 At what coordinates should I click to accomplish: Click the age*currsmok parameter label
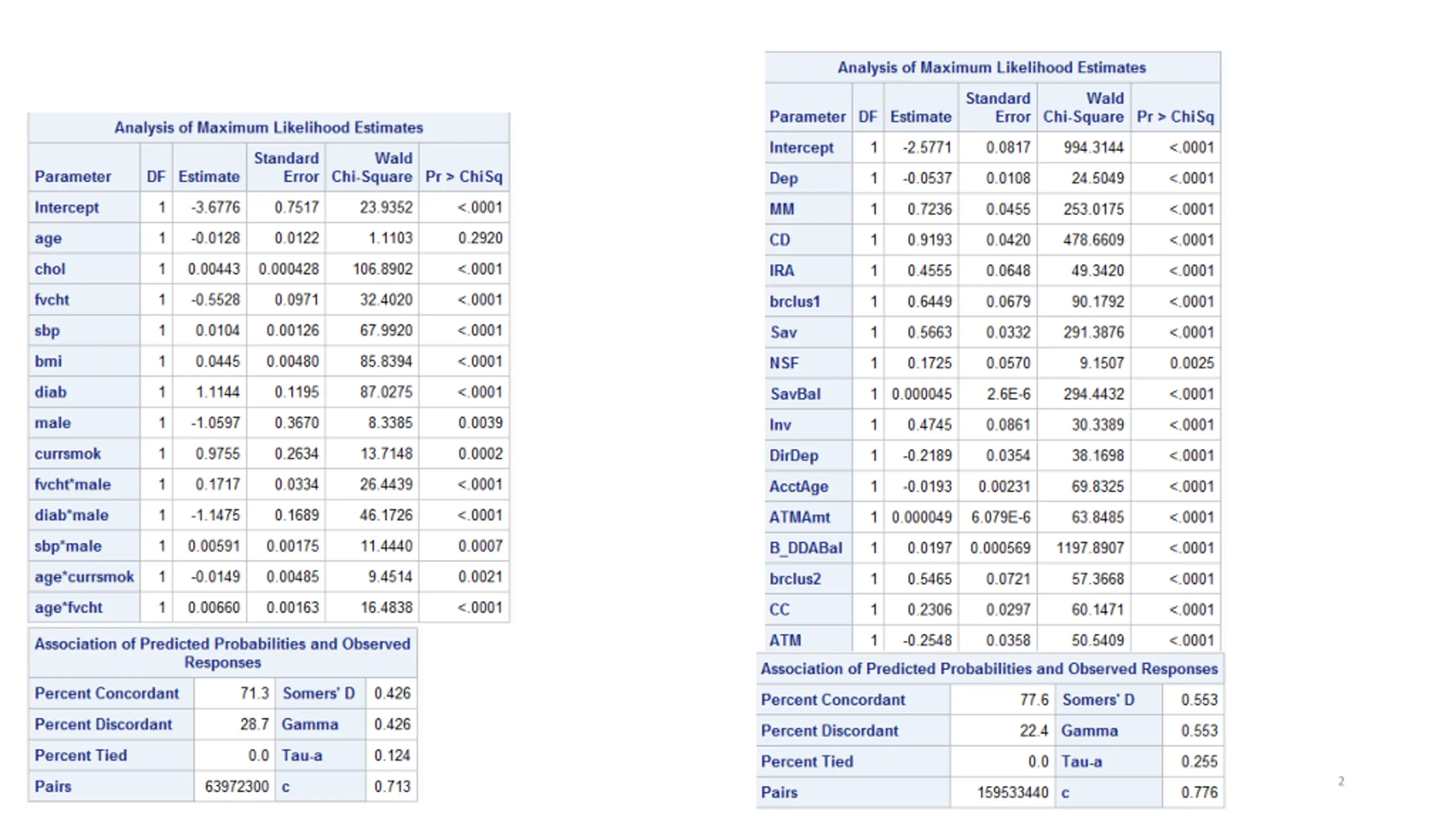84,577
